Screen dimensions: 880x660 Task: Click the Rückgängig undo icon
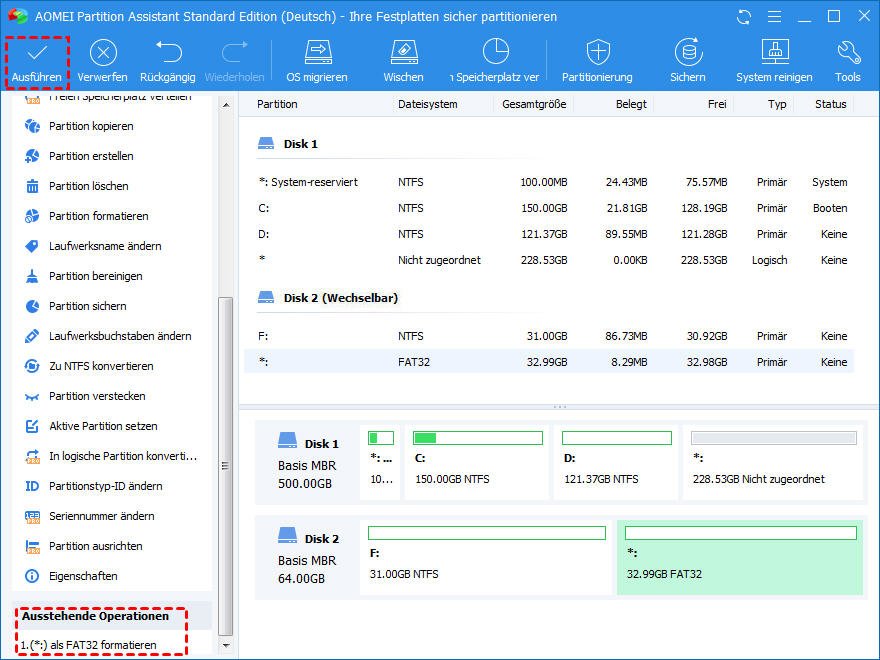click(x=168, y=52)
